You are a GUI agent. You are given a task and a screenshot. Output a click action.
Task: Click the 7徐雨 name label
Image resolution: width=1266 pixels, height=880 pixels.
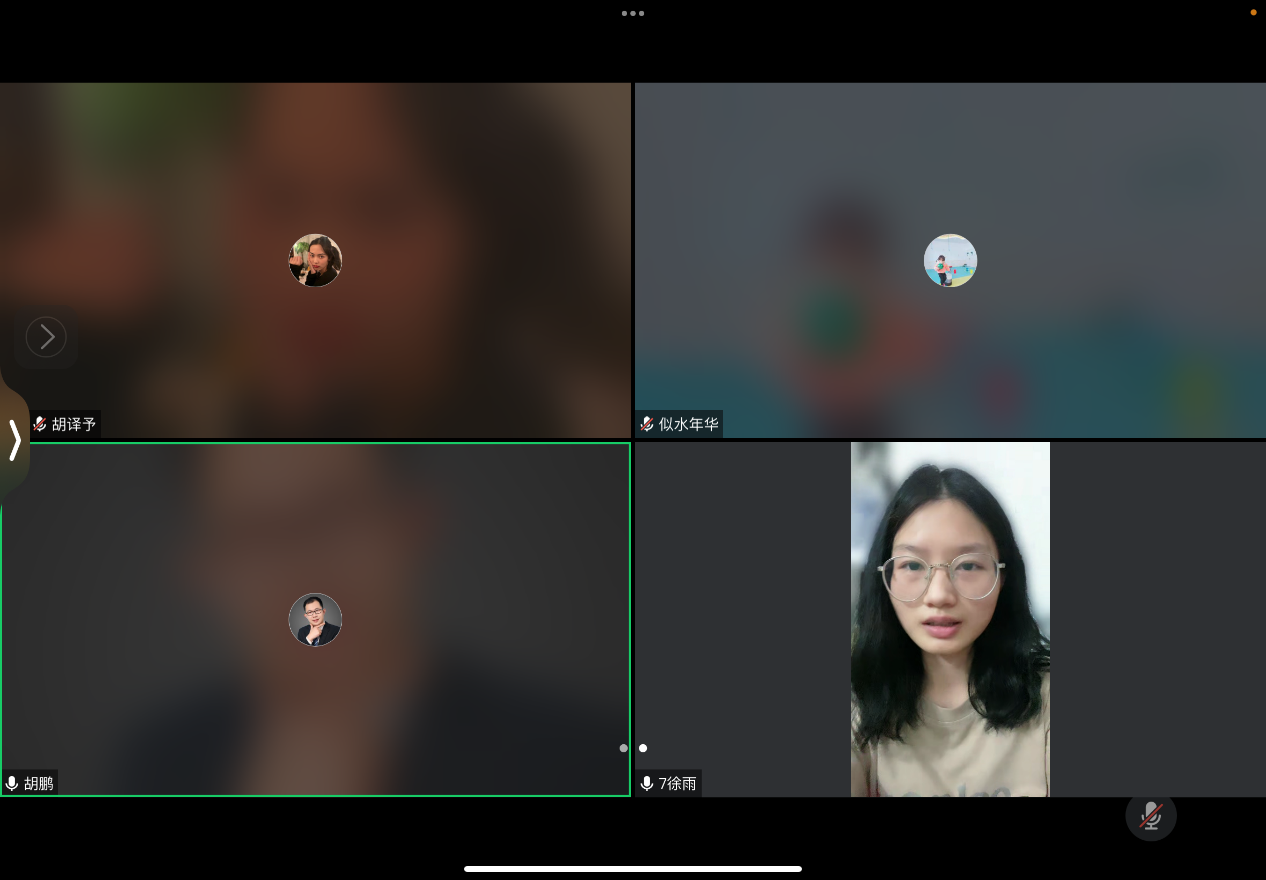[677, 783]
